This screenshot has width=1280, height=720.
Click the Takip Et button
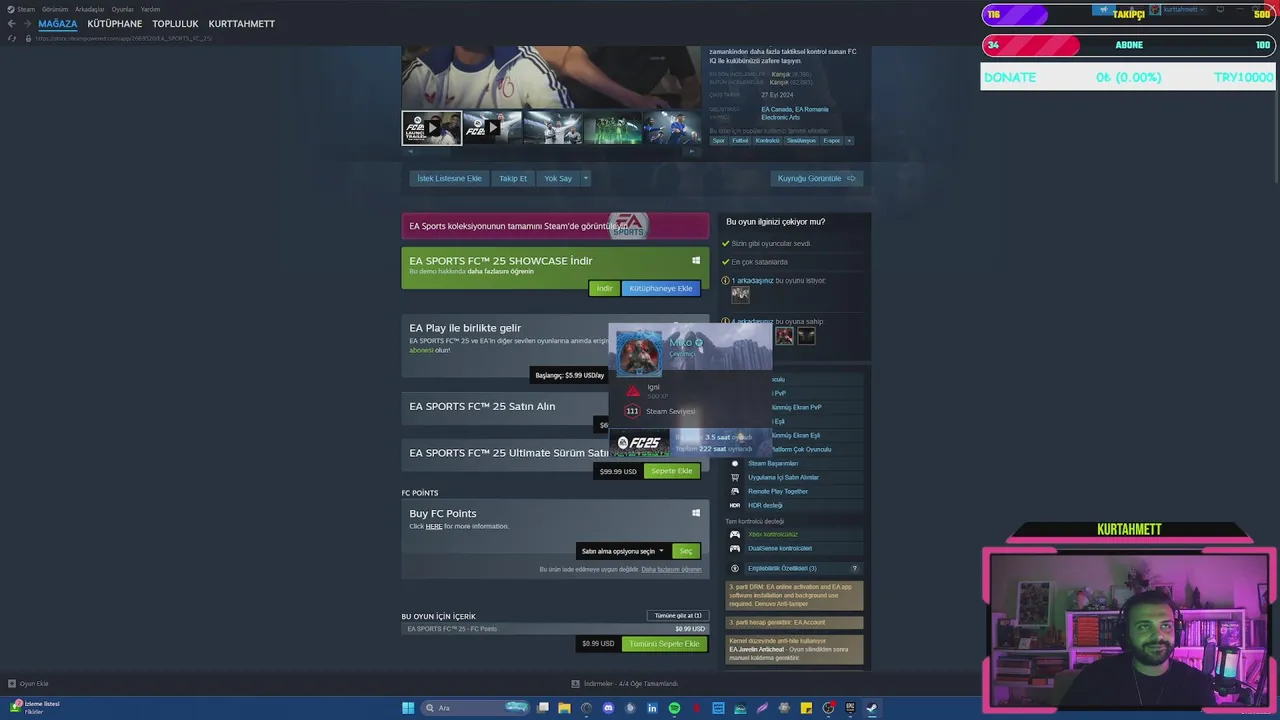coord(513,178)
